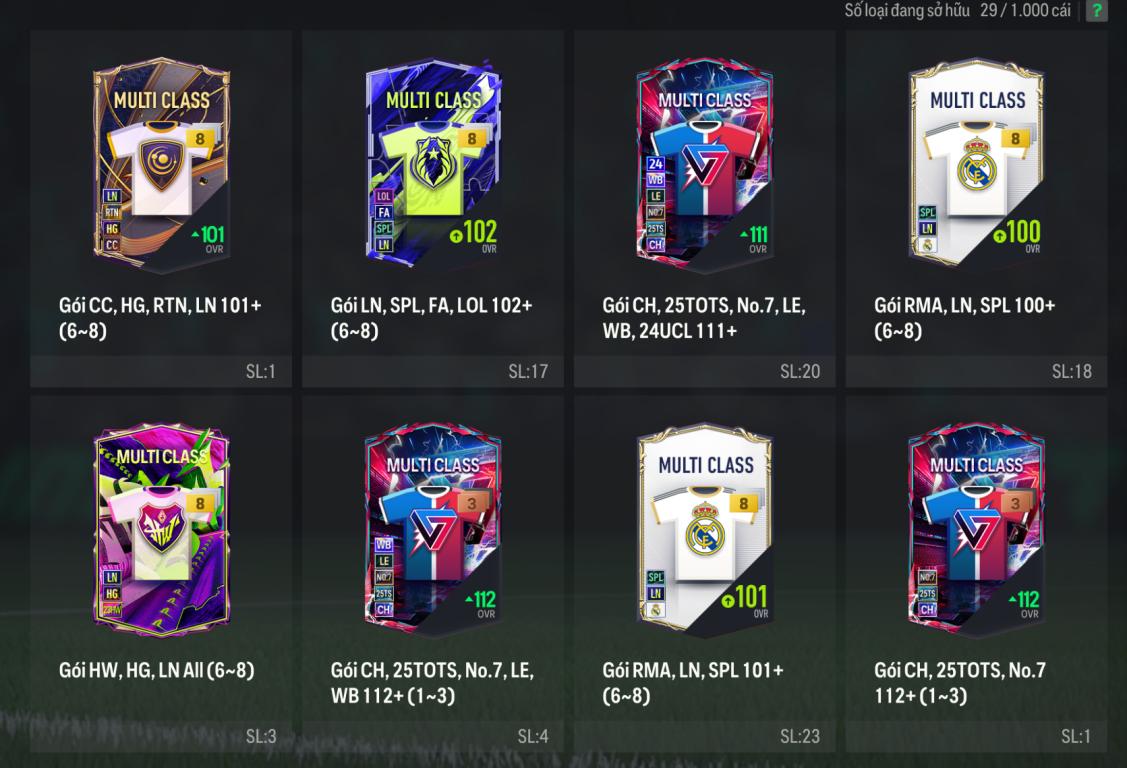
Task: Pick the Real Madrid 101 OVR pack card
Action: pyautogui.click(x=704, y=530)
